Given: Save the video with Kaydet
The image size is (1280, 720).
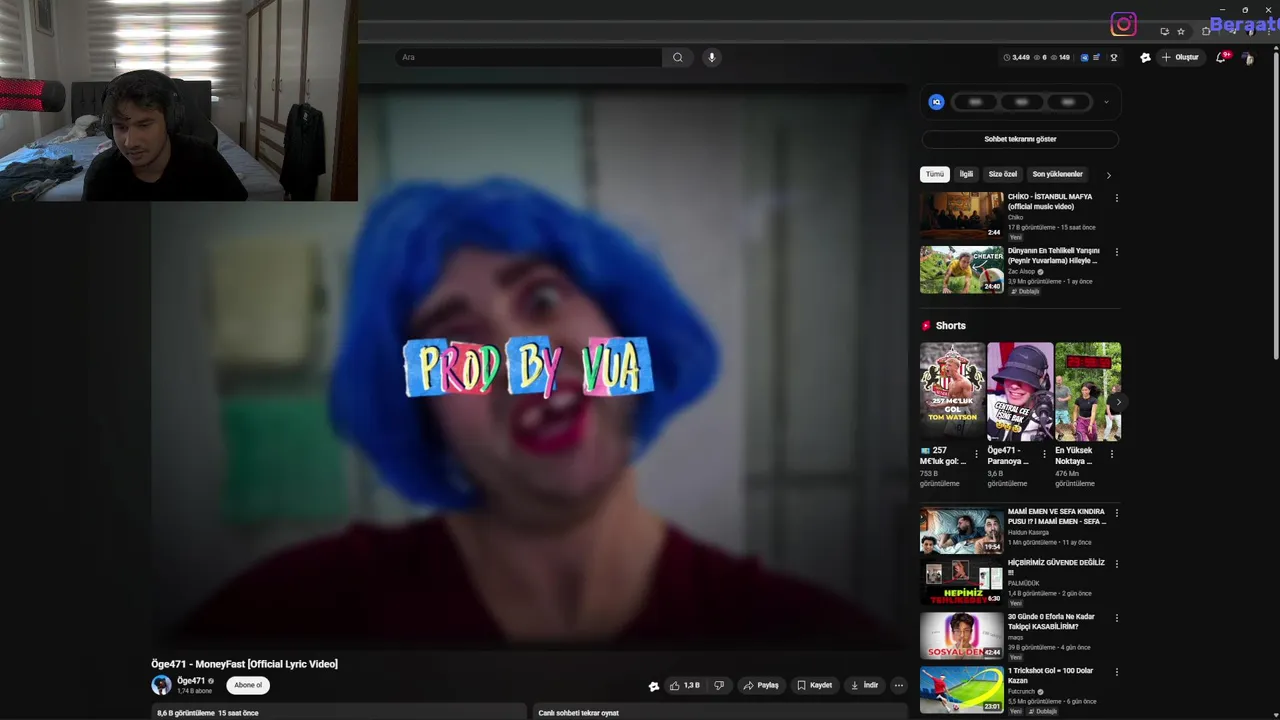Looking at the screenshot, I should pos(815,685).
